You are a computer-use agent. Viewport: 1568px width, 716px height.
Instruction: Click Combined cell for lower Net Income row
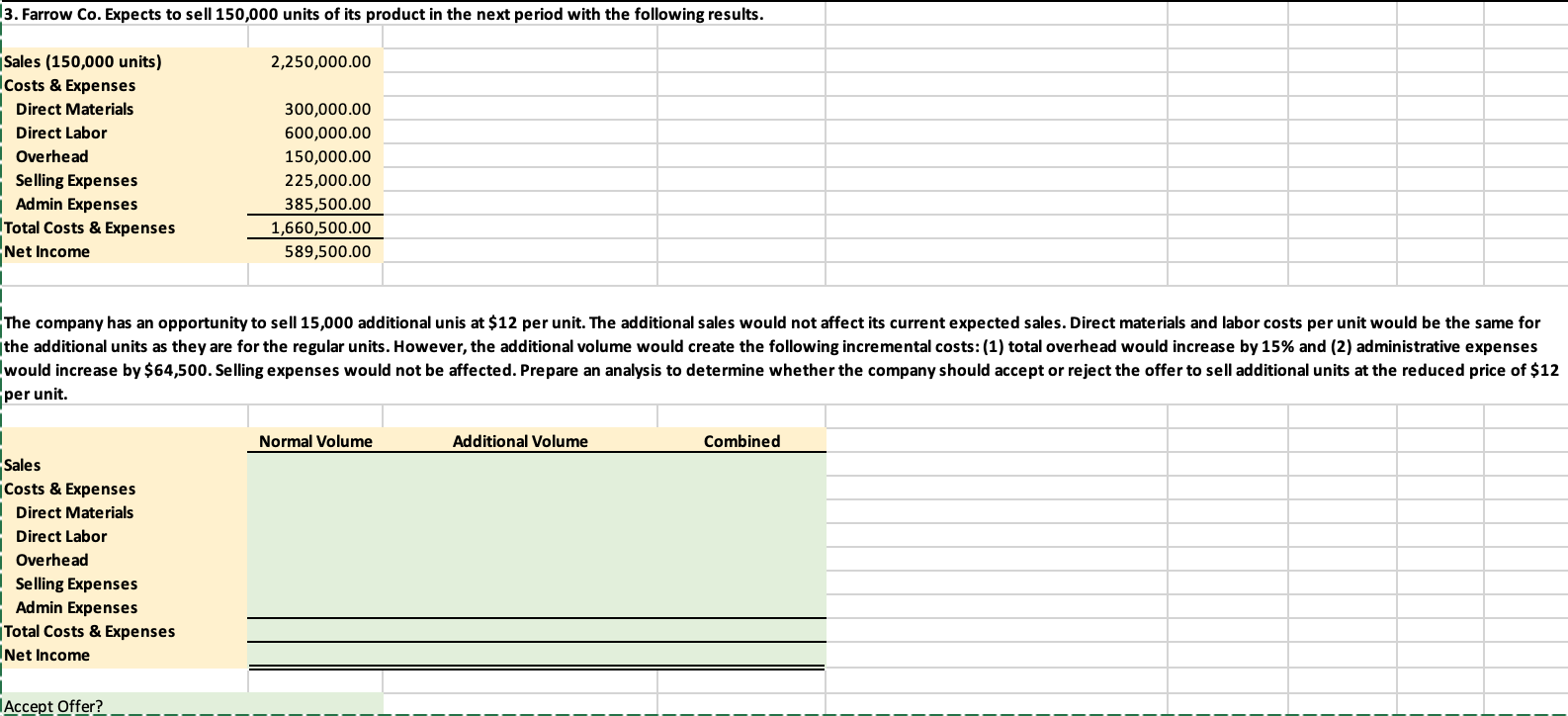point(741,655)
